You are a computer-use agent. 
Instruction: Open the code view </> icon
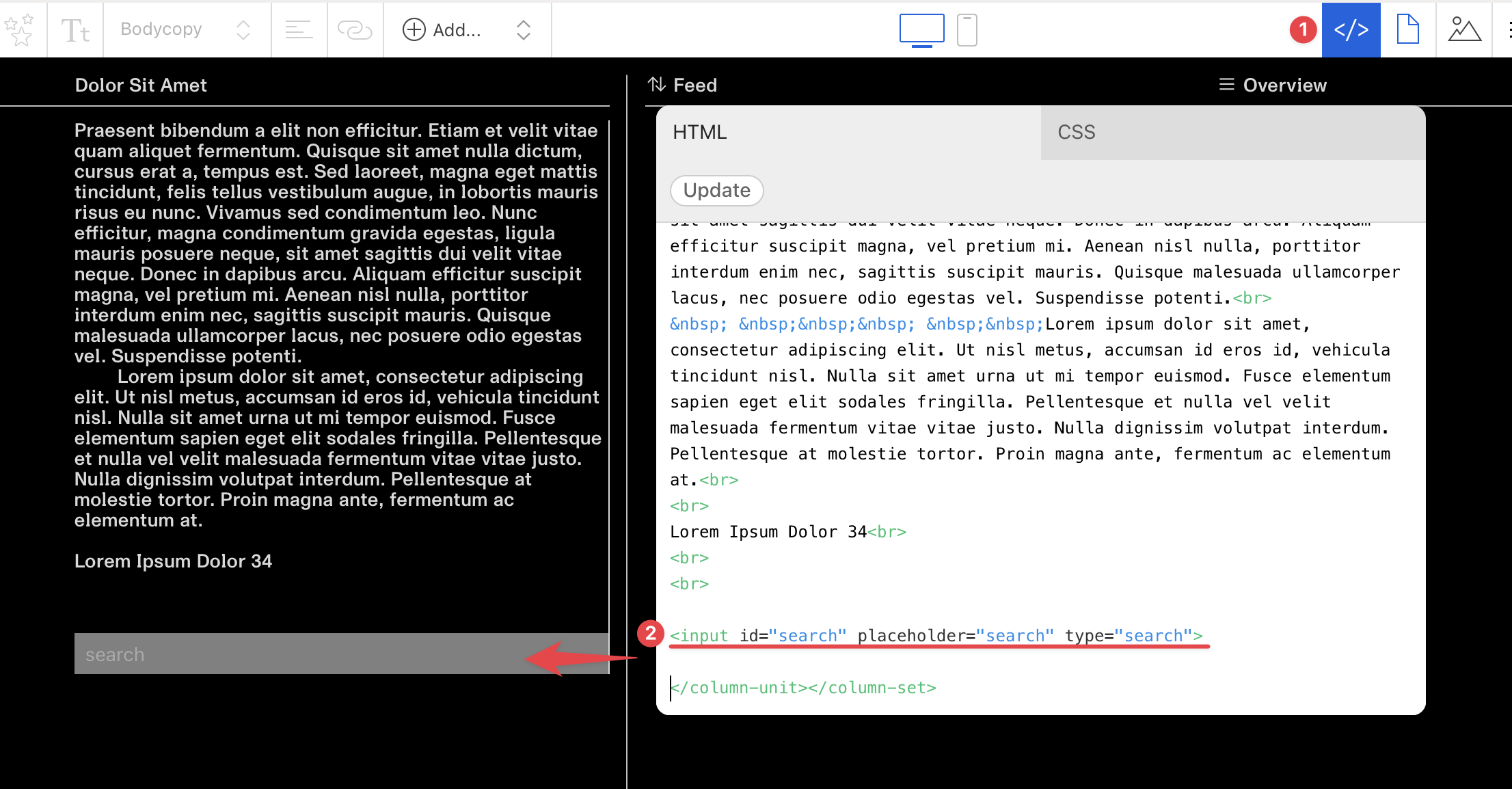pos(1351,30)
